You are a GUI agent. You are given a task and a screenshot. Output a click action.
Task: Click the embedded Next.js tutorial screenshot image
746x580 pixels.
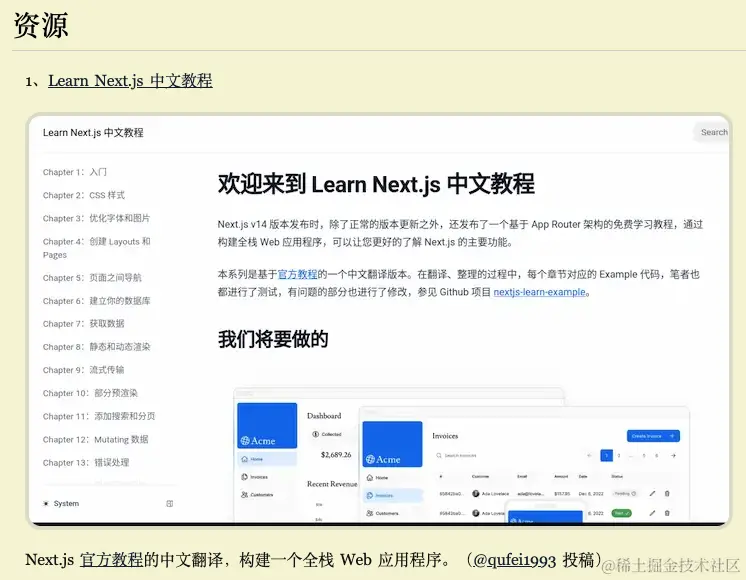click(x=379, y=320)
